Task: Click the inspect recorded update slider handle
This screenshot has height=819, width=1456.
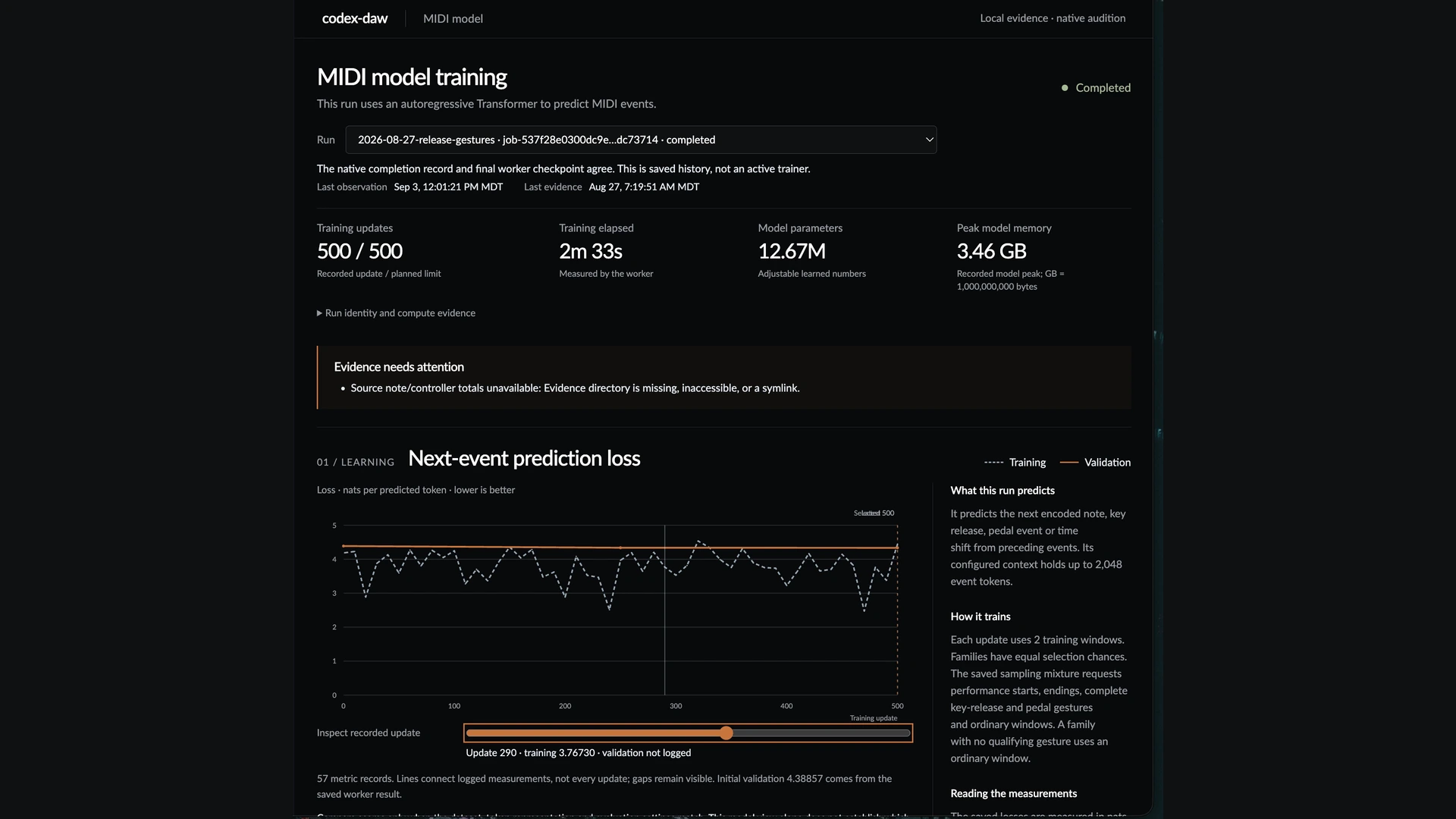Action: tap(726, 733)
